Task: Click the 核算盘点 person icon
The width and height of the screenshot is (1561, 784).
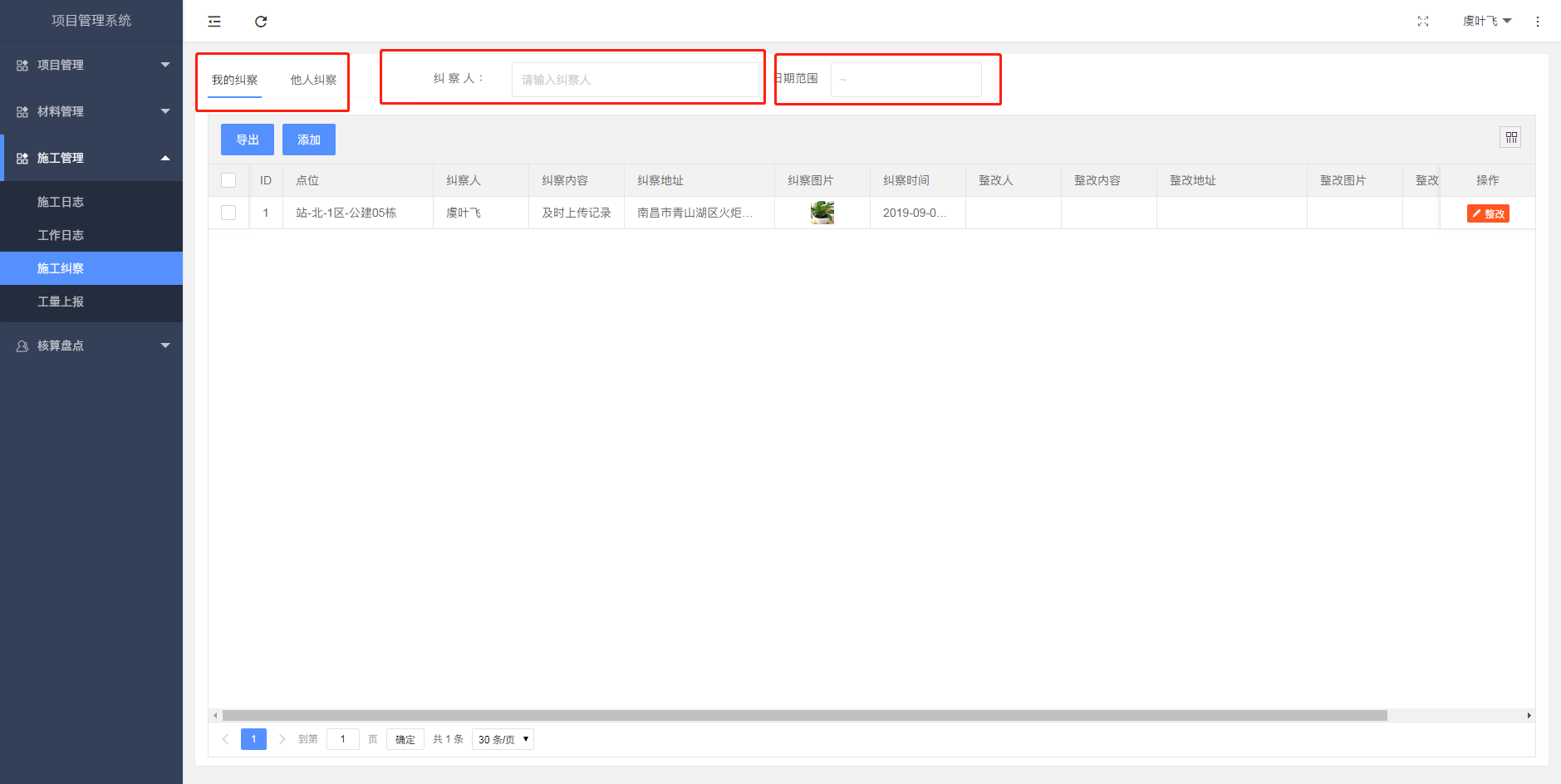Action: (22, 345)
